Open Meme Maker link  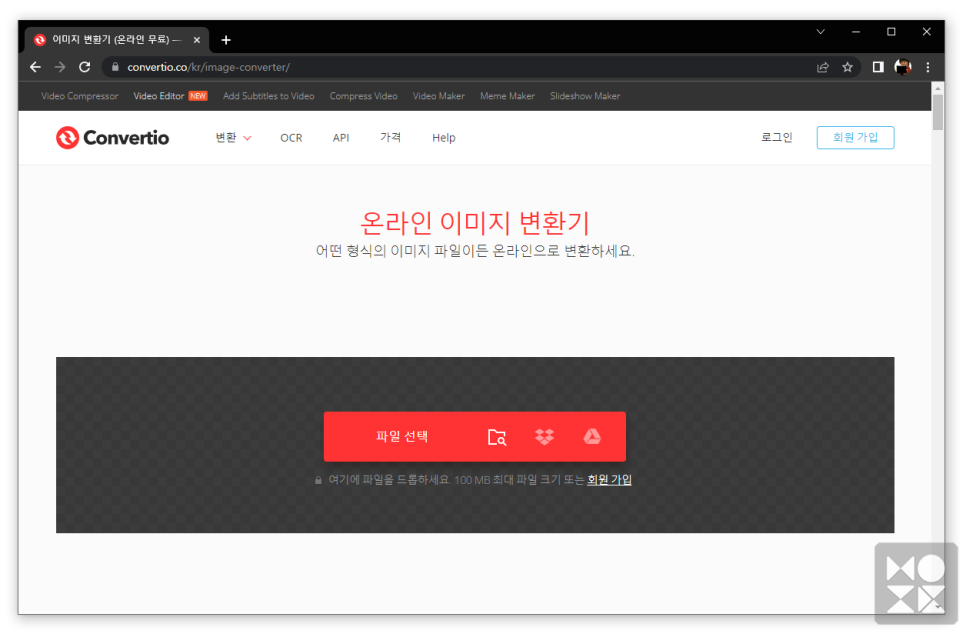click(x=507, y=96)
